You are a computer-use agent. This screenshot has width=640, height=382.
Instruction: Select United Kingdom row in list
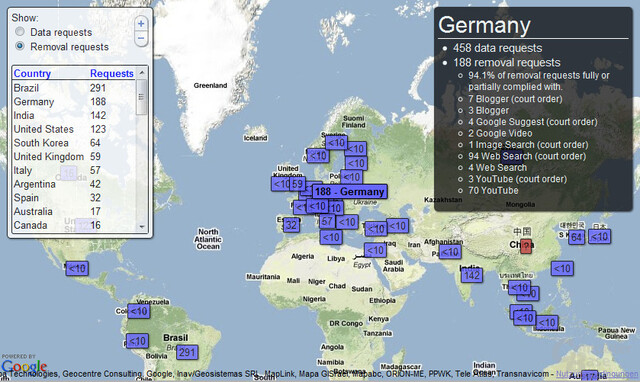[73, 156]
